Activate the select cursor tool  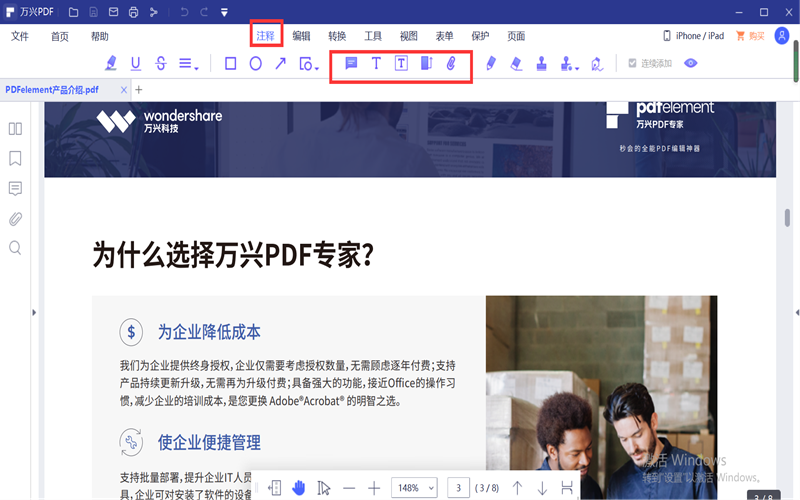pyautogui.click(x=323, y=488)
